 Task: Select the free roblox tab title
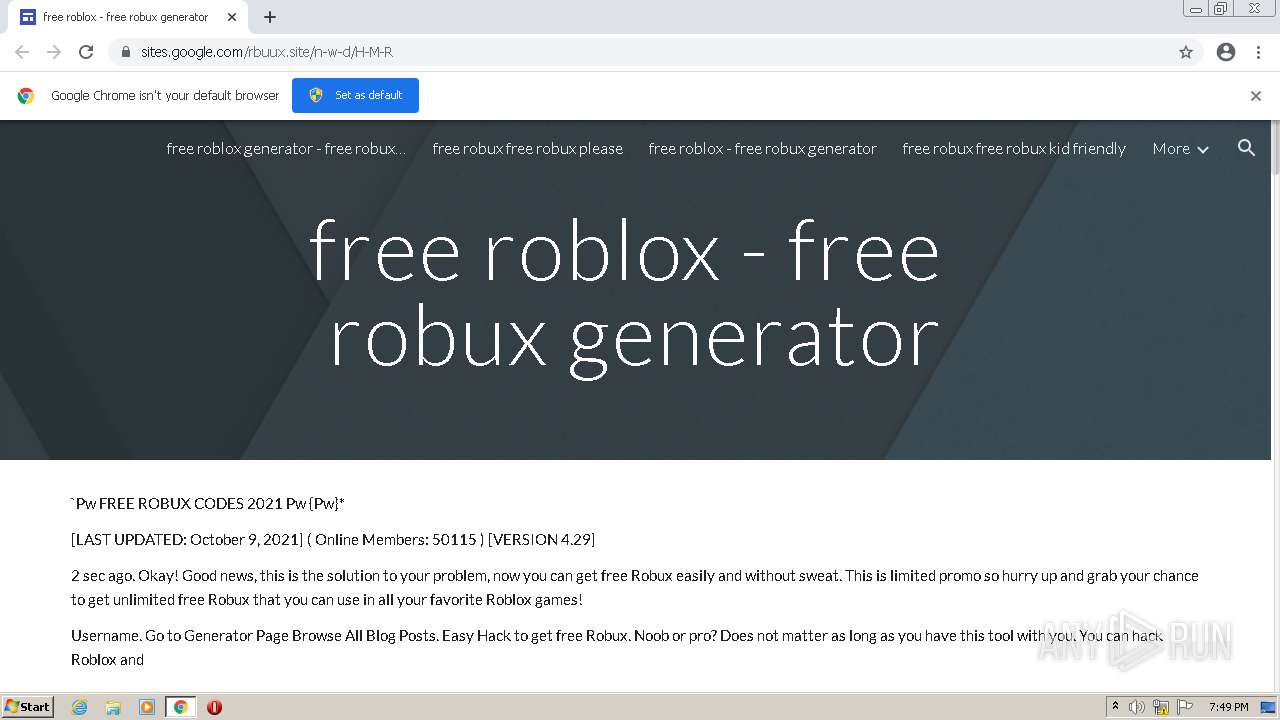coord(125,17)
